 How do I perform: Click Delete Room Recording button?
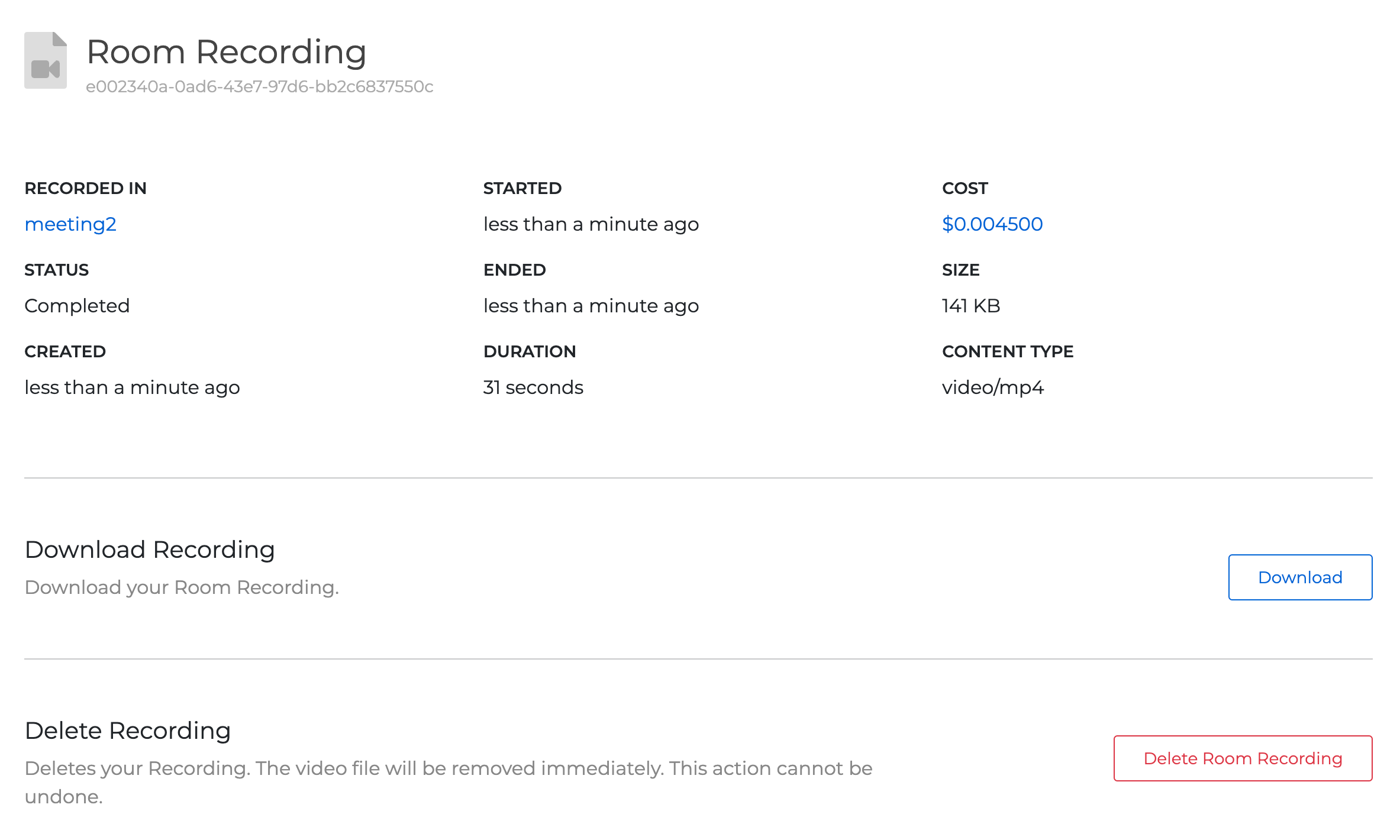click(x=1243, y=758)
